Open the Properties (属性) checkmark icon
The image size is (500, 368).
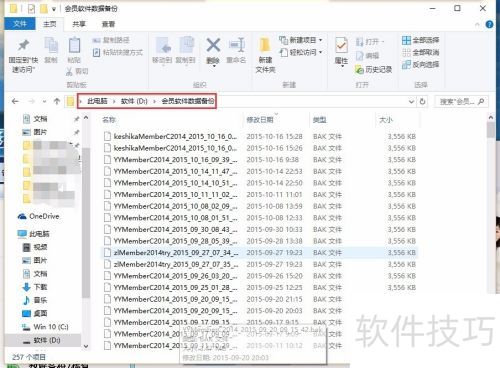(341, 46)
